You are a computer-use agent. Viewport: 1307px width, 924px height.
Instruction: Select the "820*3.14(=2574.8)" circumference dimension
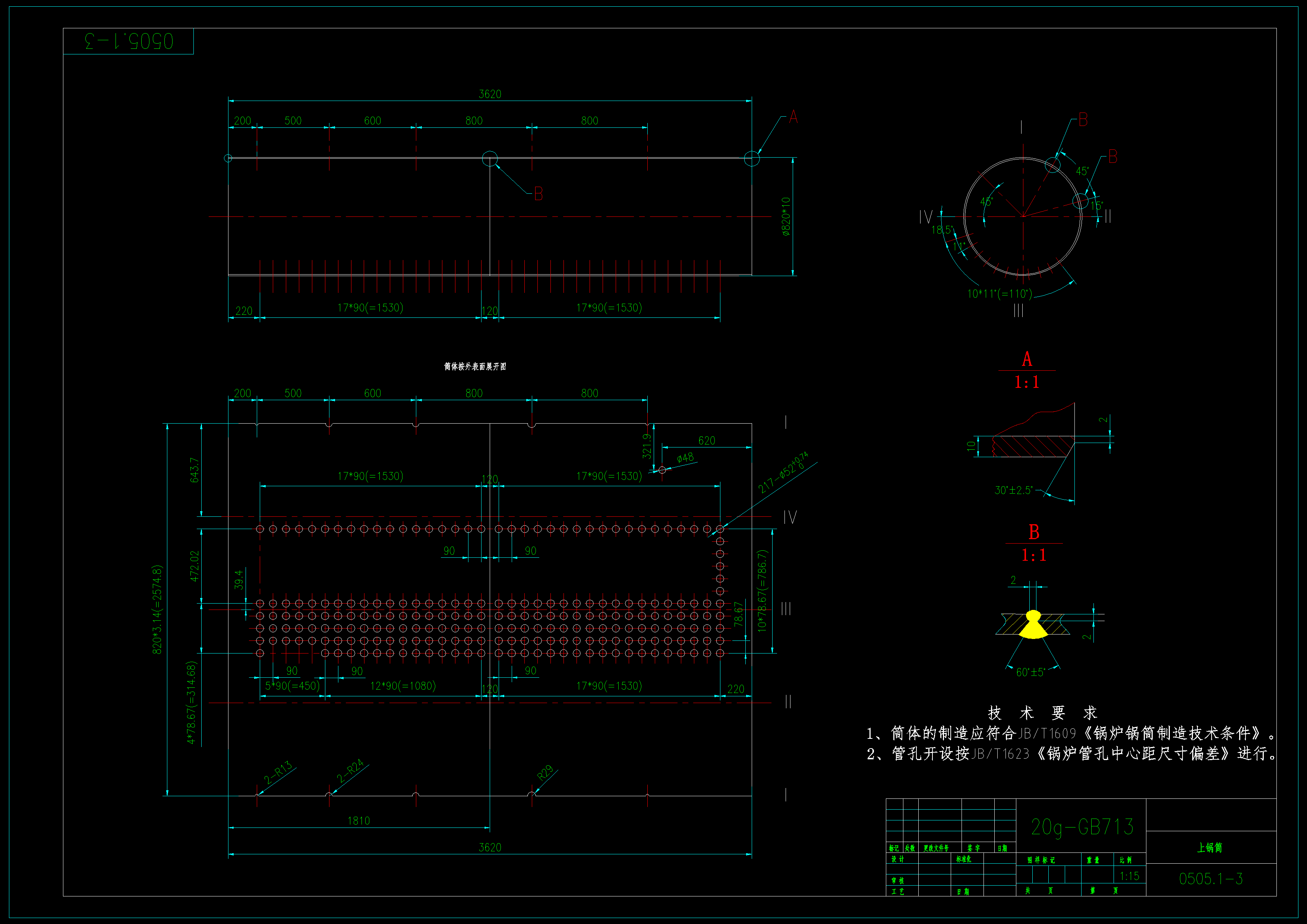click(157, 610)
